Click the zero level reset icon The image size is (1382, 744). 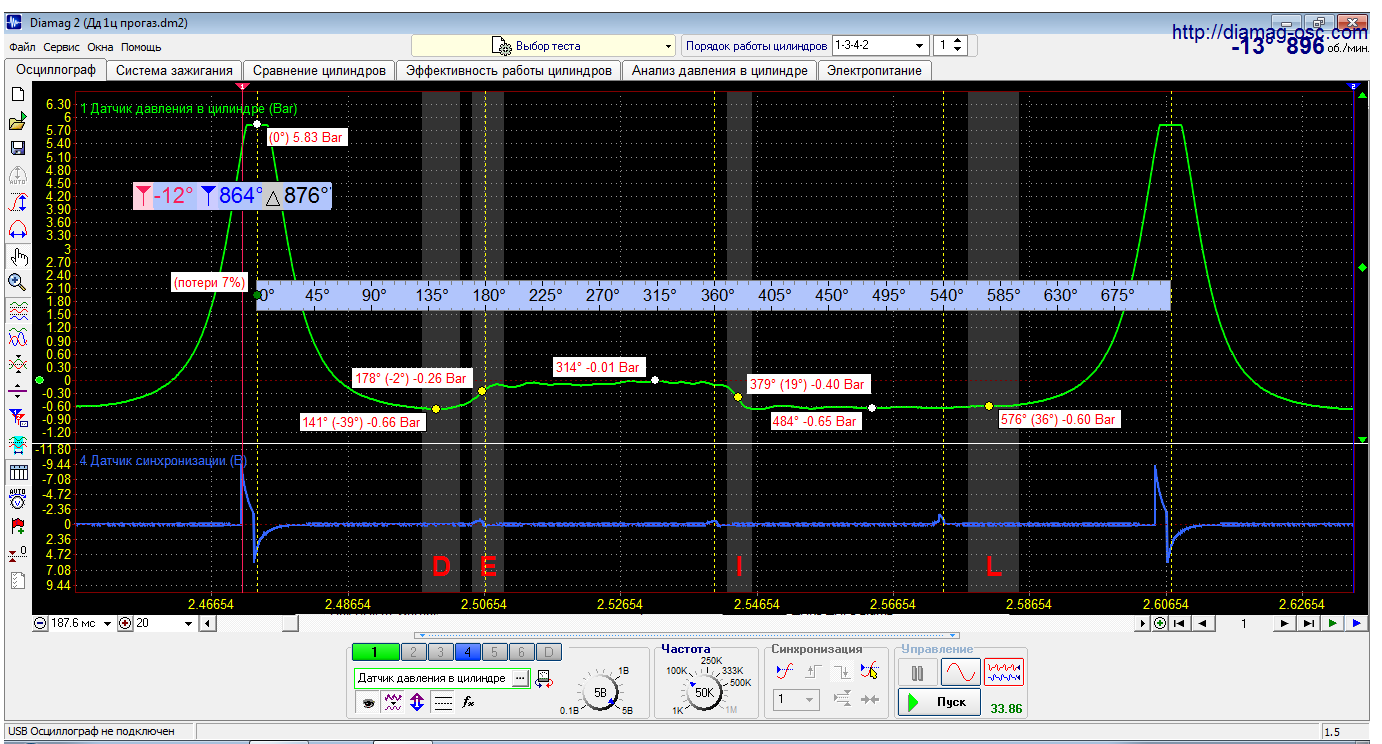[x=17, y=552]
